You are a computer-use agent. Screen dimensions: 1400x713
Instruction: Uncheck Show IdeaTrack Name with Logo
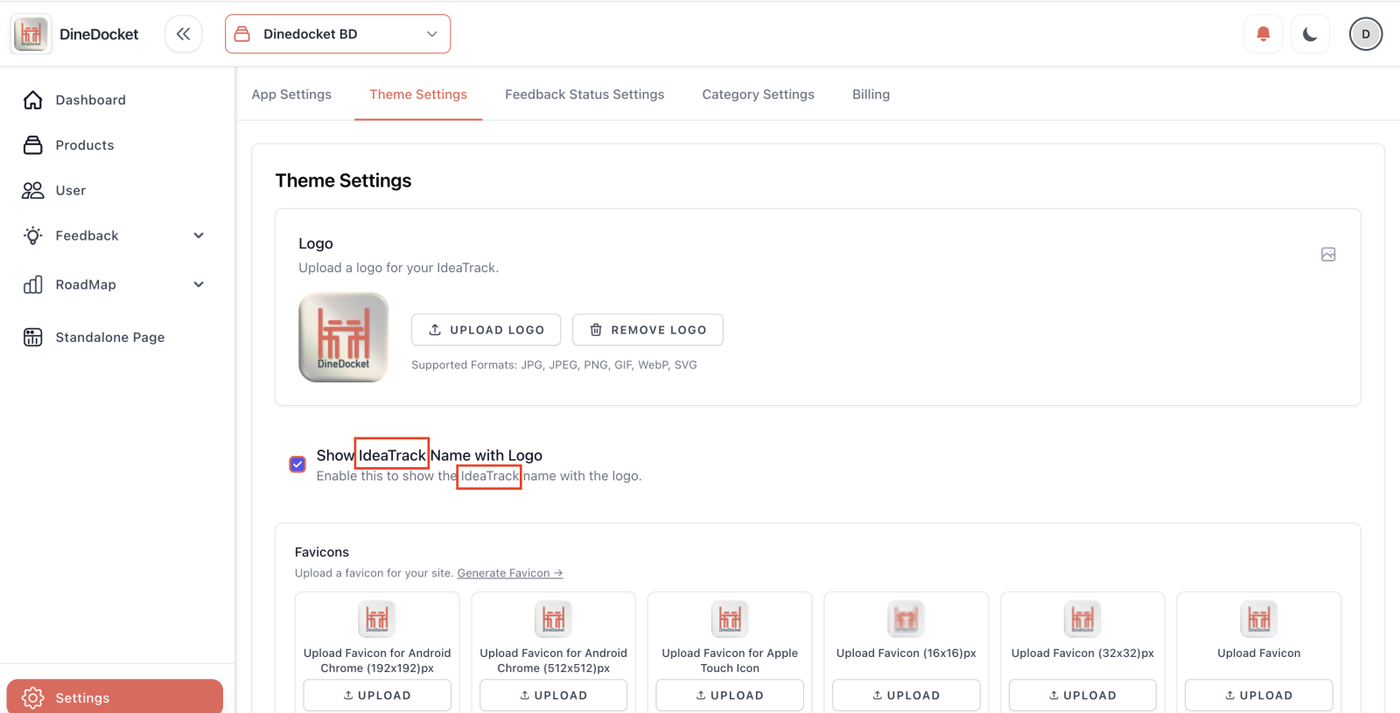(297, 464)
